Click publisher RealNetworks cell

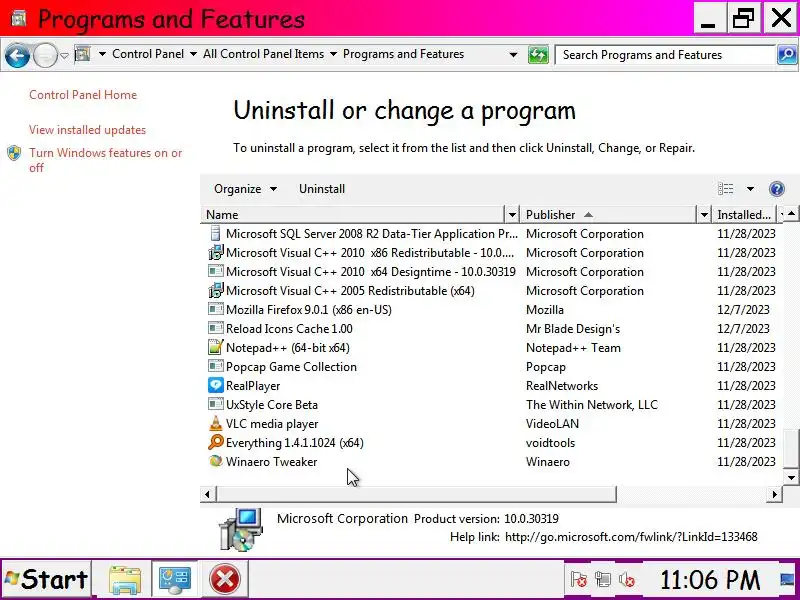click(562, 386)
